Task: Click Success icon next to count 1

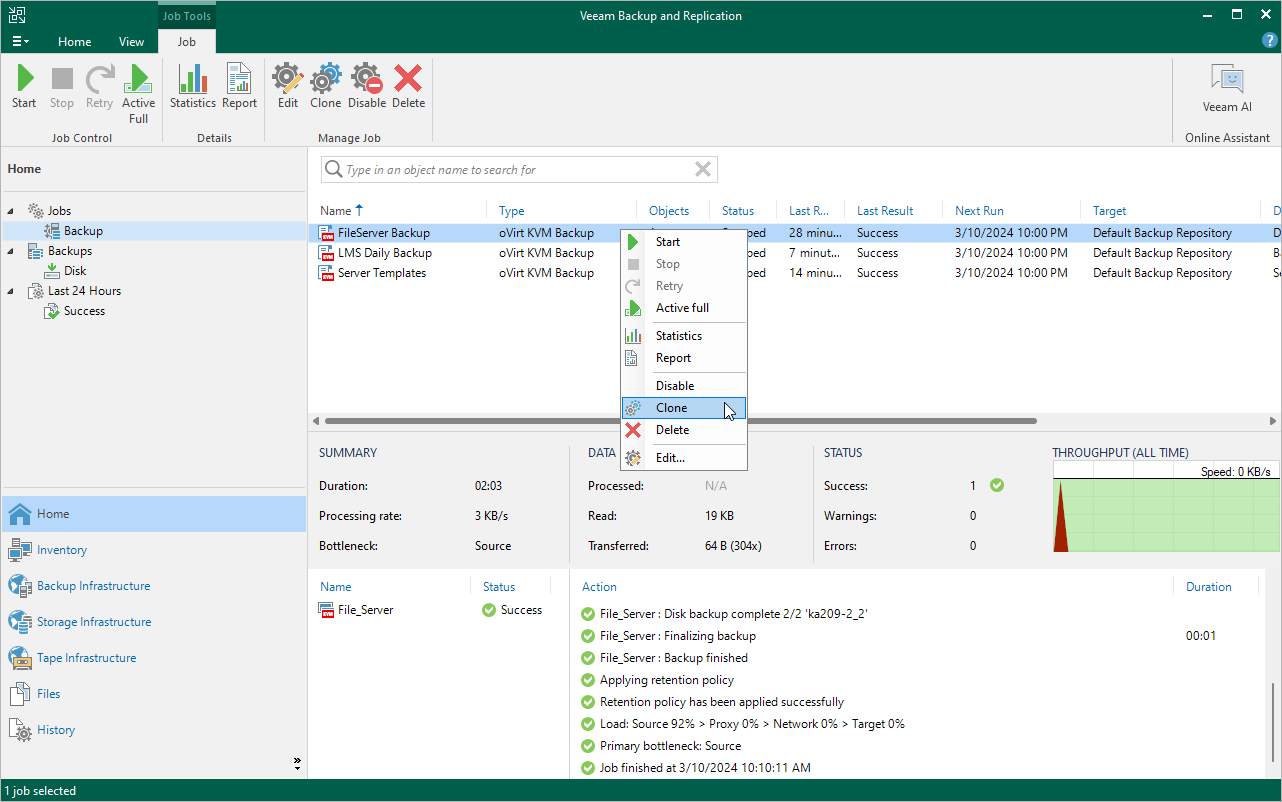Action: [x=996, y=485]
